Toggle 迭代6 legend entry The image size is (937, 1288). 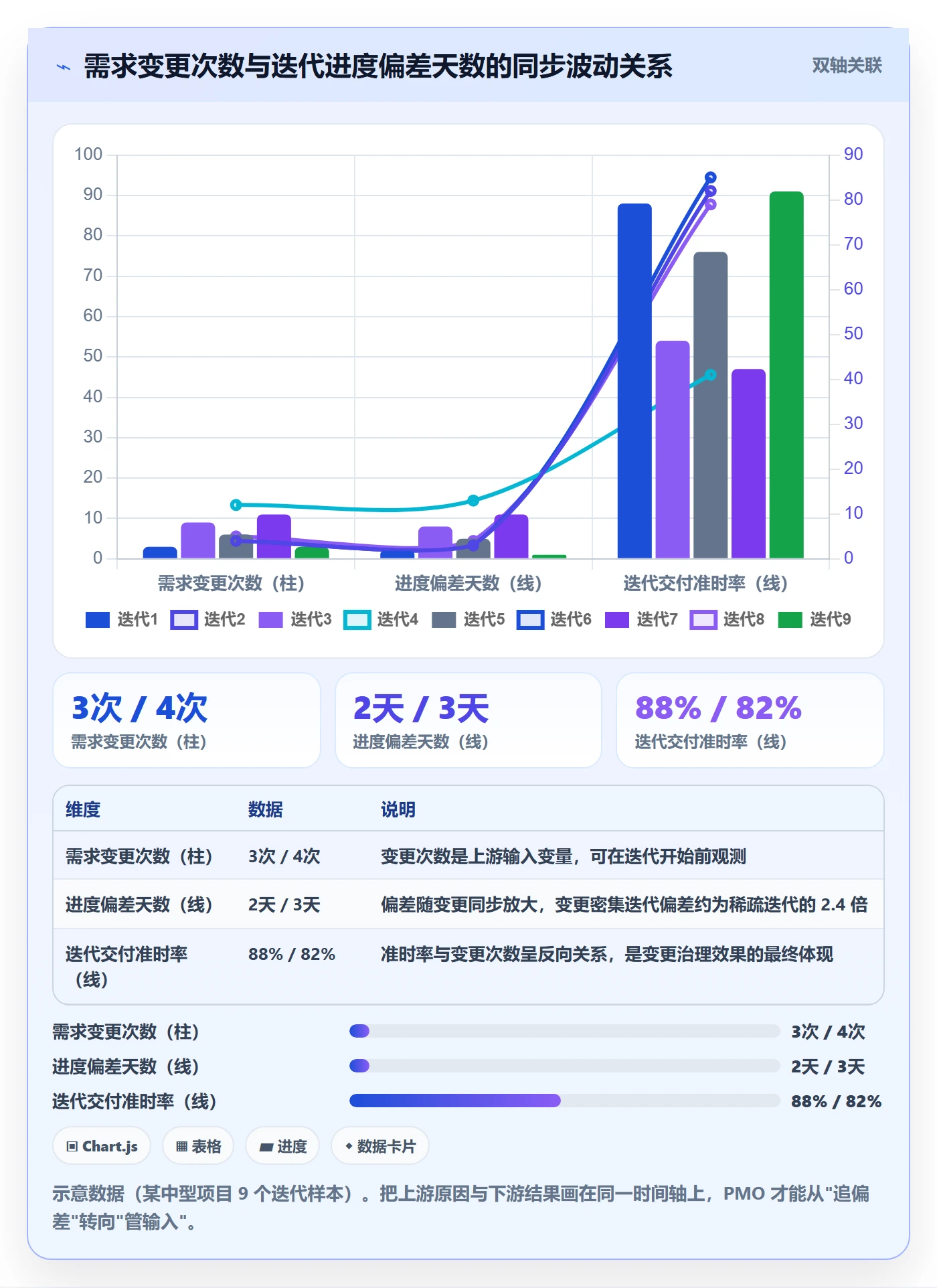click(x=554, y=620)
